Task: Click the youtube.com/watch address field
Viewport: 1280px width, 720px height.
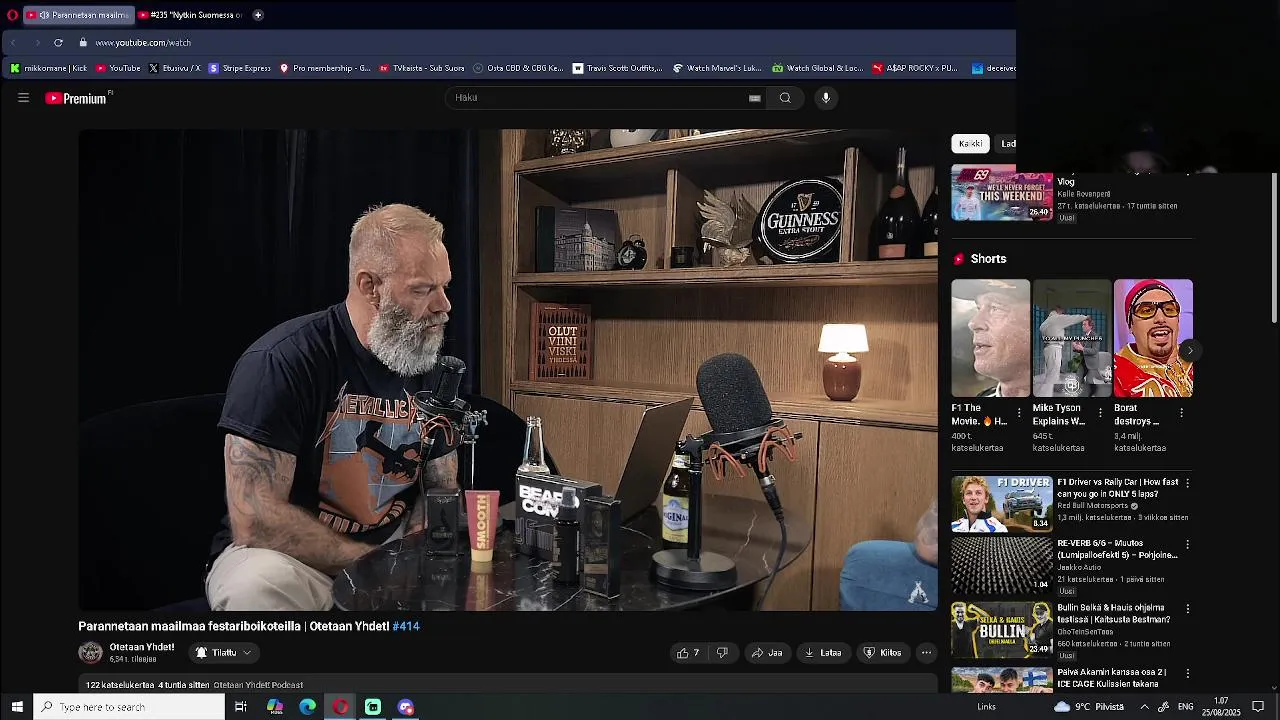Action: click(143, 43)
